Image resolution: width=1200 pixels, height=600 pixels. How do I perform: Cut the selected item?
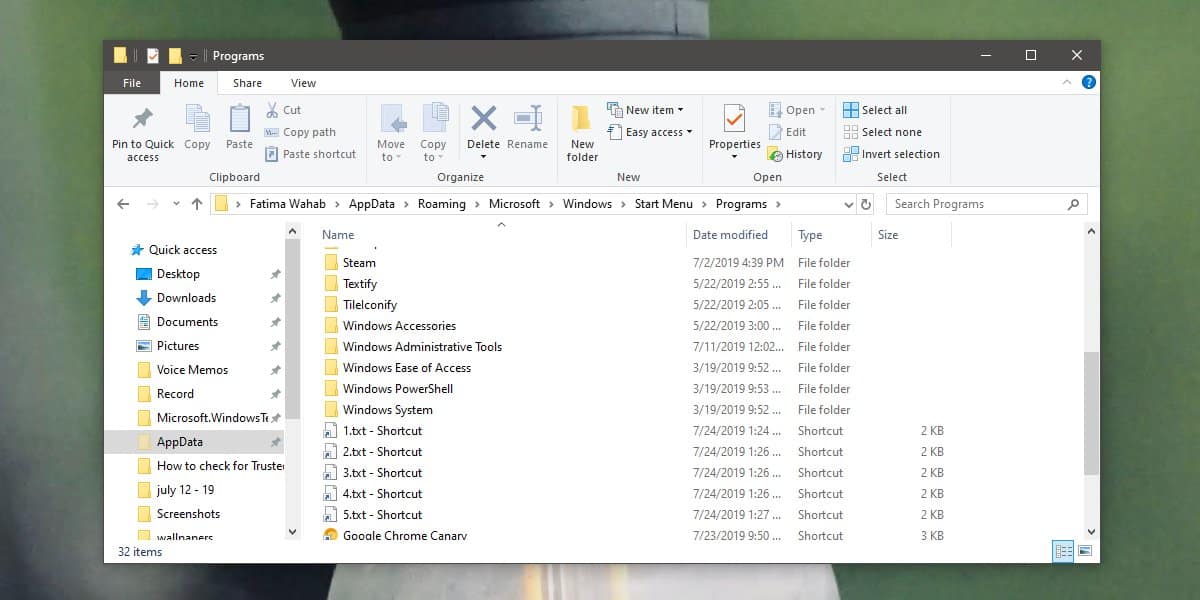283,110
